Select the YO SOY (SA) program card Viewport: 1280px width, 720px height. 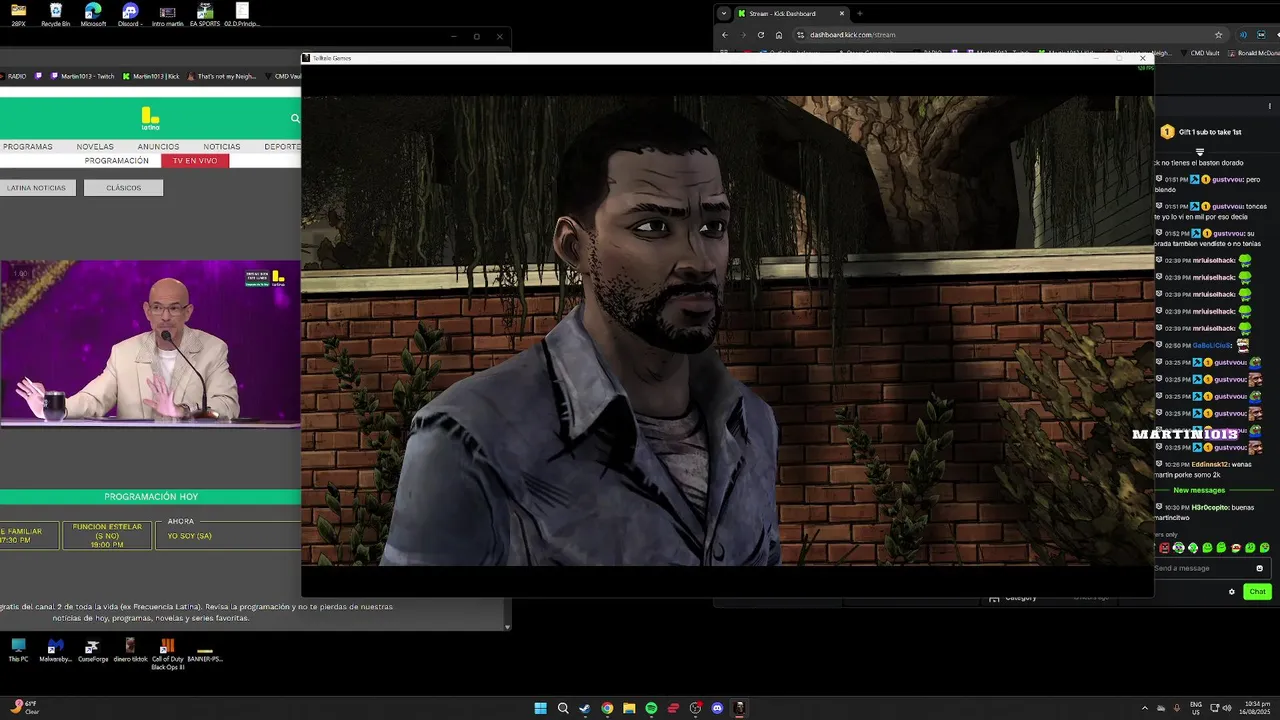228,535
